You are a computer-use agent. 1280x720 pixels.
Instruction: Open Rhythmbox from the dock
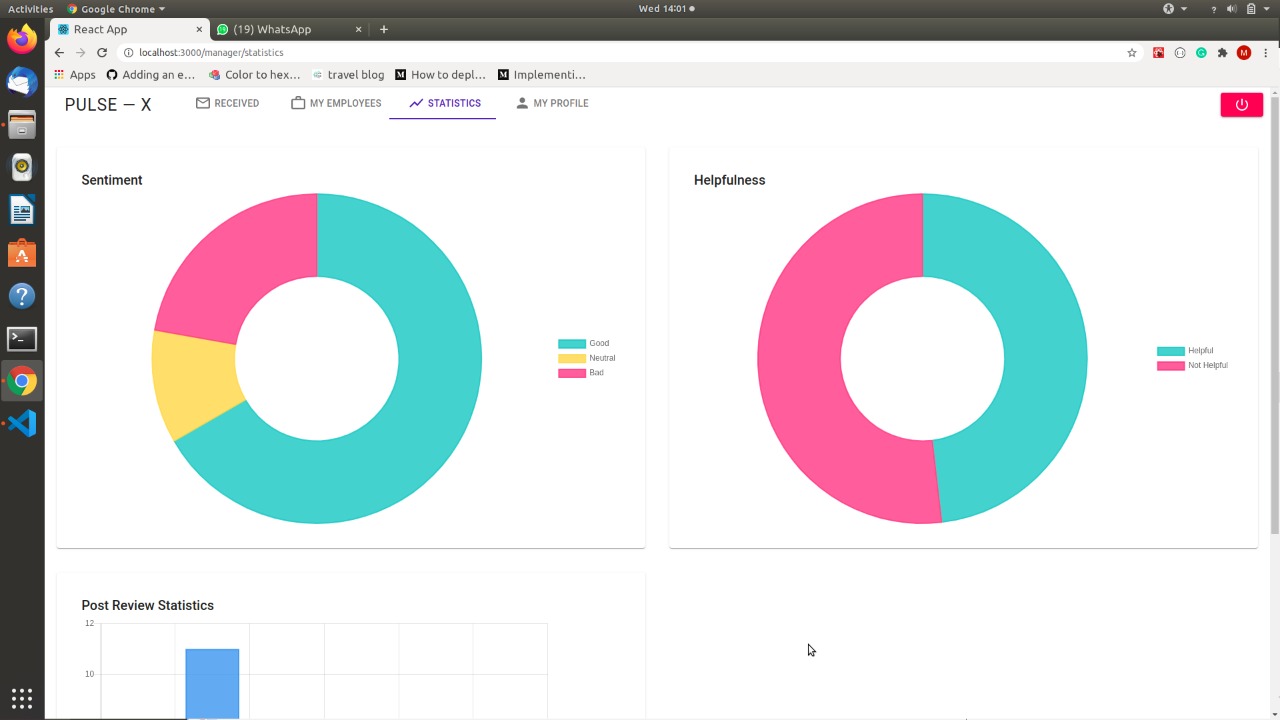click(22, 168)
